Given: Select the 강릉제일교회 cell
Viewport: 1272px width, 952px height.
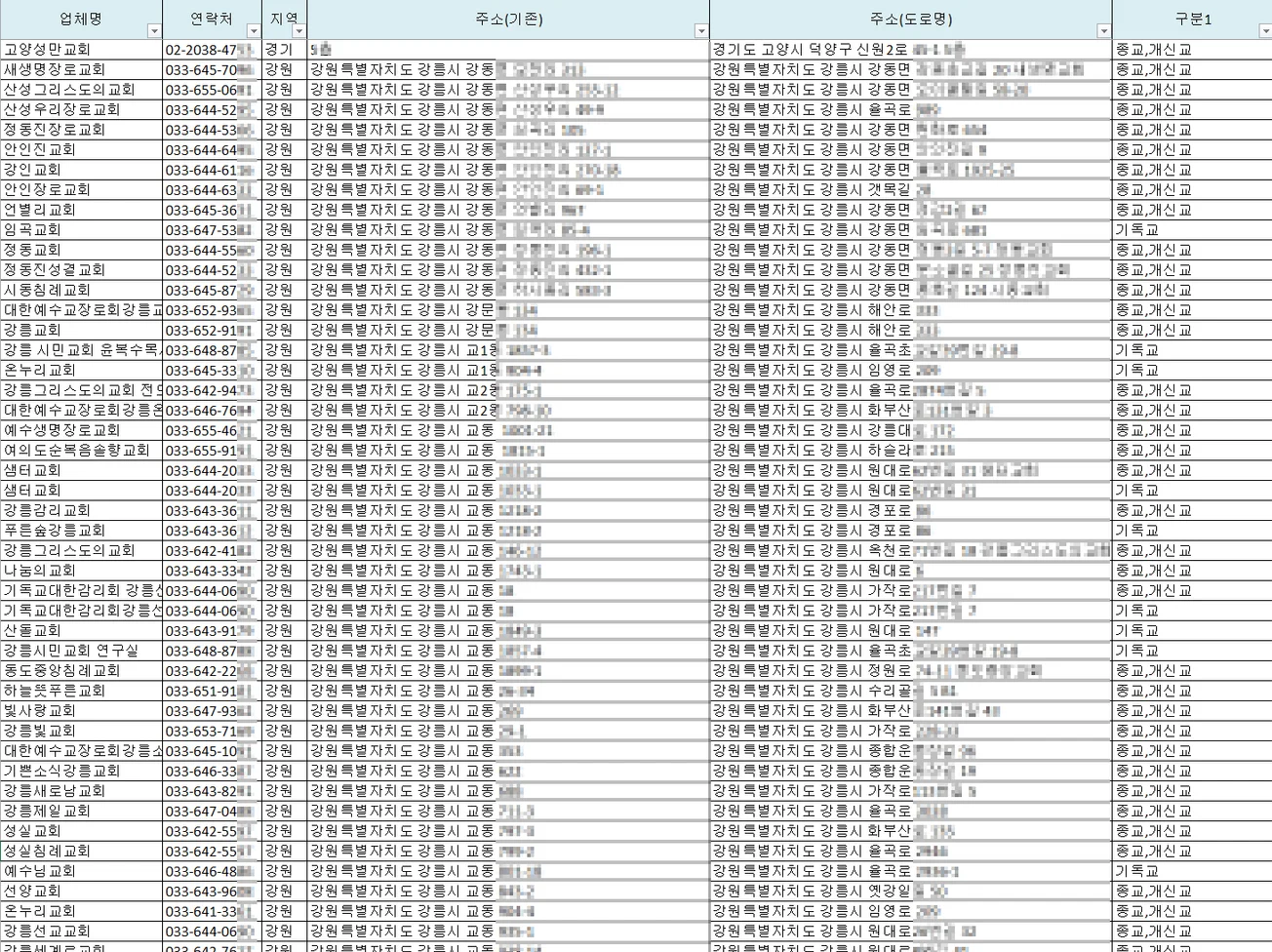Looking at the screenshot, I should pyautogui.click(x=81, y=811).
